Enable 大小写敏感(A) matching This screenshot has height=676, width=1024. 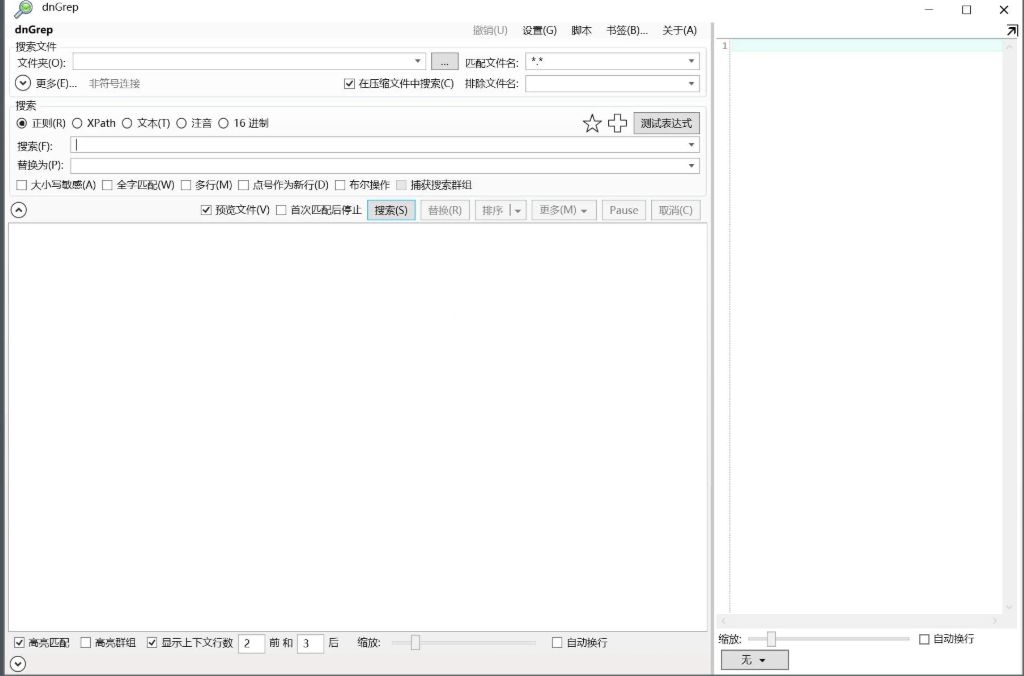(x=20, y=185)
